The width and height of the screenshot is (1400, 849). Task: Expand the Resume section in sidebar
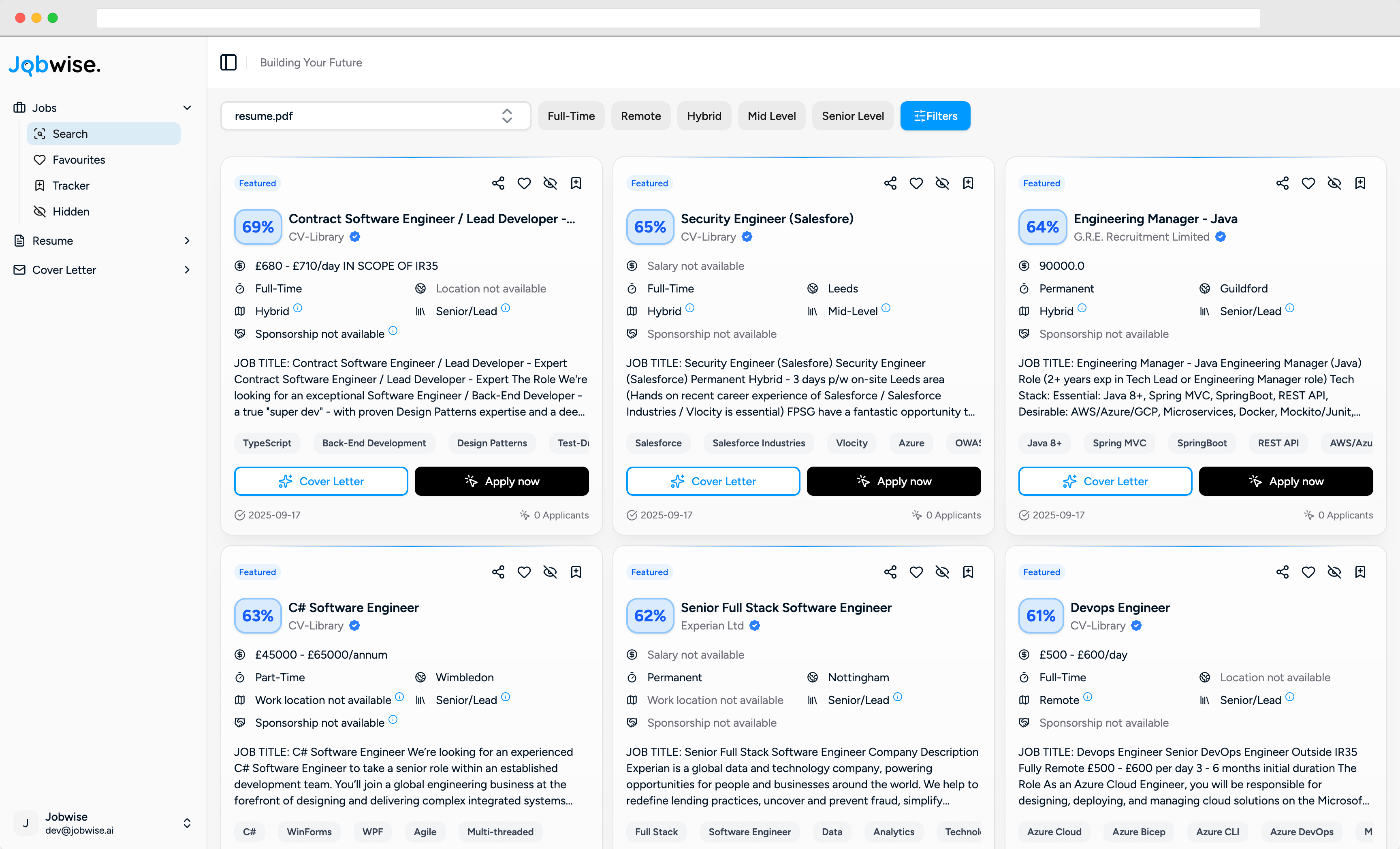(x=102, y=240)
